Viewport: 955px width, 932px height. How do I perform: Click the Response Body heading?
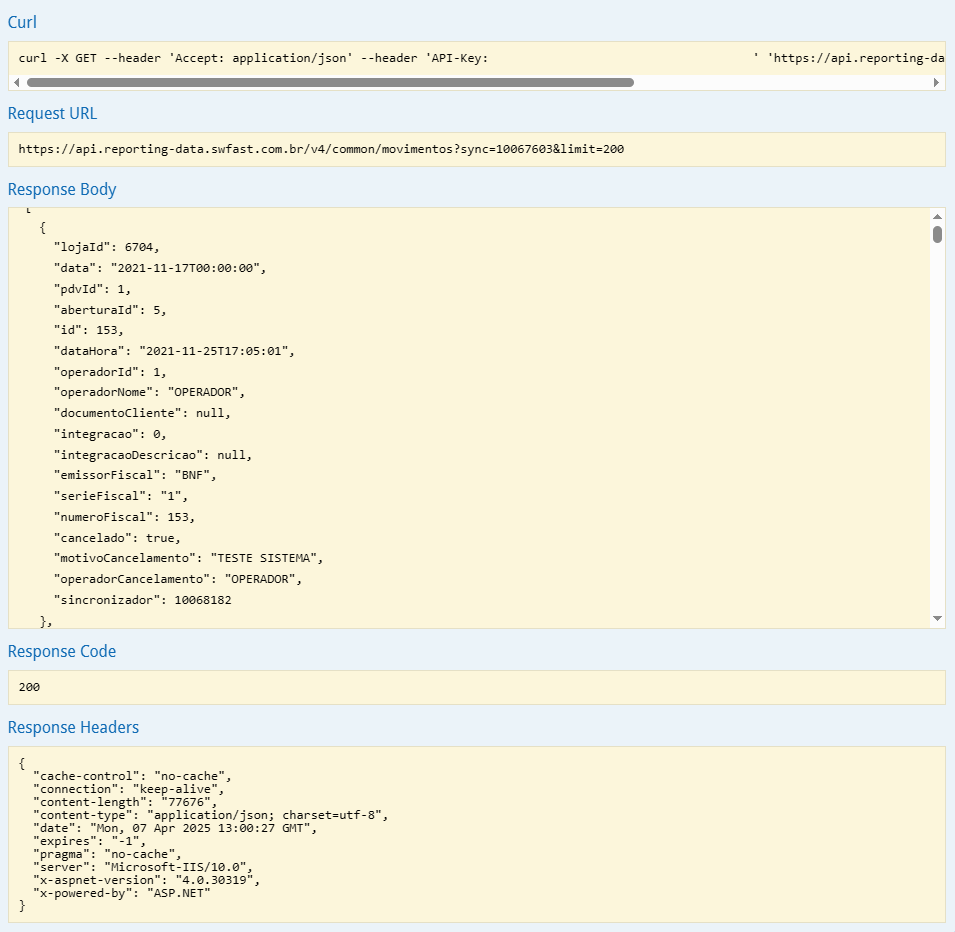[62, 189]
